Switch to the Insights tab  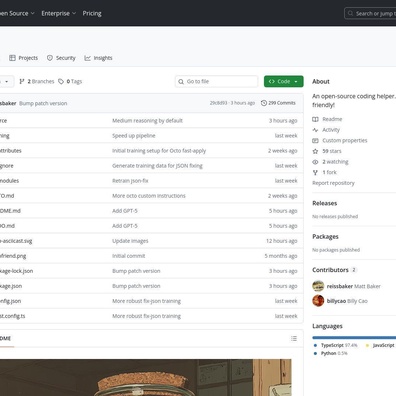coord(98,58)
